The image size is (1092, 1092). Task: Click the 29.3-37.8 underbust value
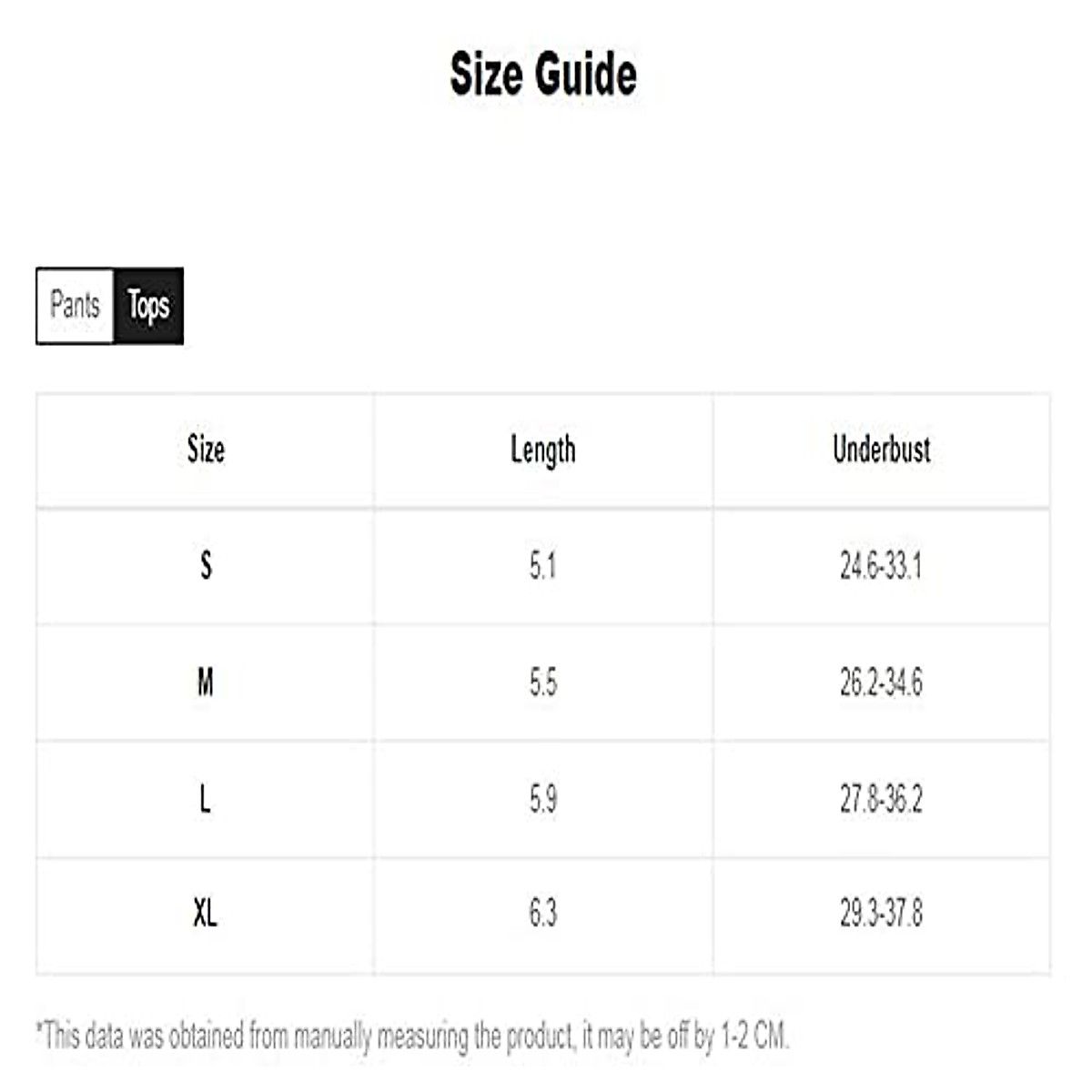[x=881, y=913]
